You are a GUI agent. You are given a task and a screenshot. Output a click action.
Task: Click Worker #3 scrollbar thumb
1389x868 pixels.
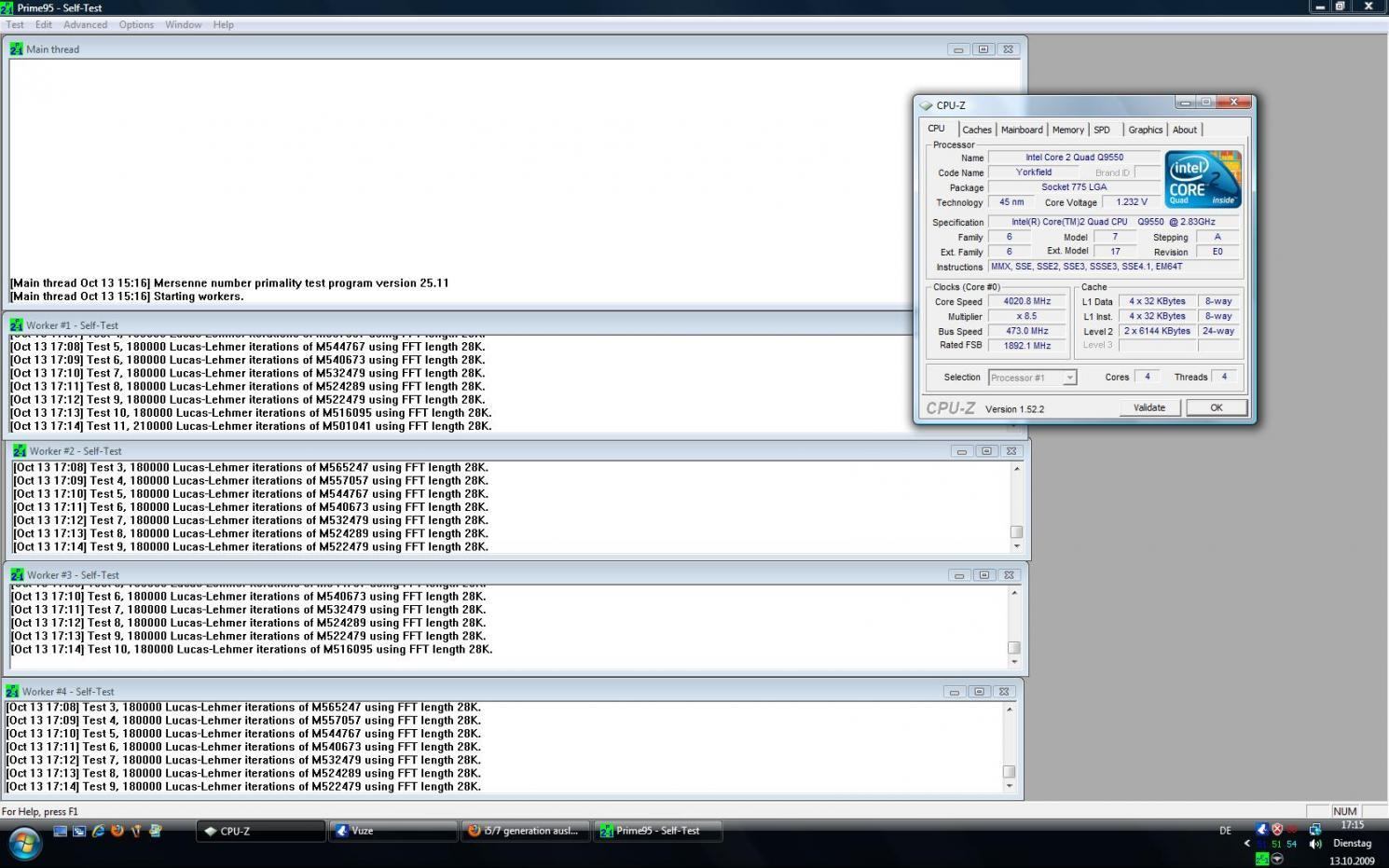pos(1014,647)
